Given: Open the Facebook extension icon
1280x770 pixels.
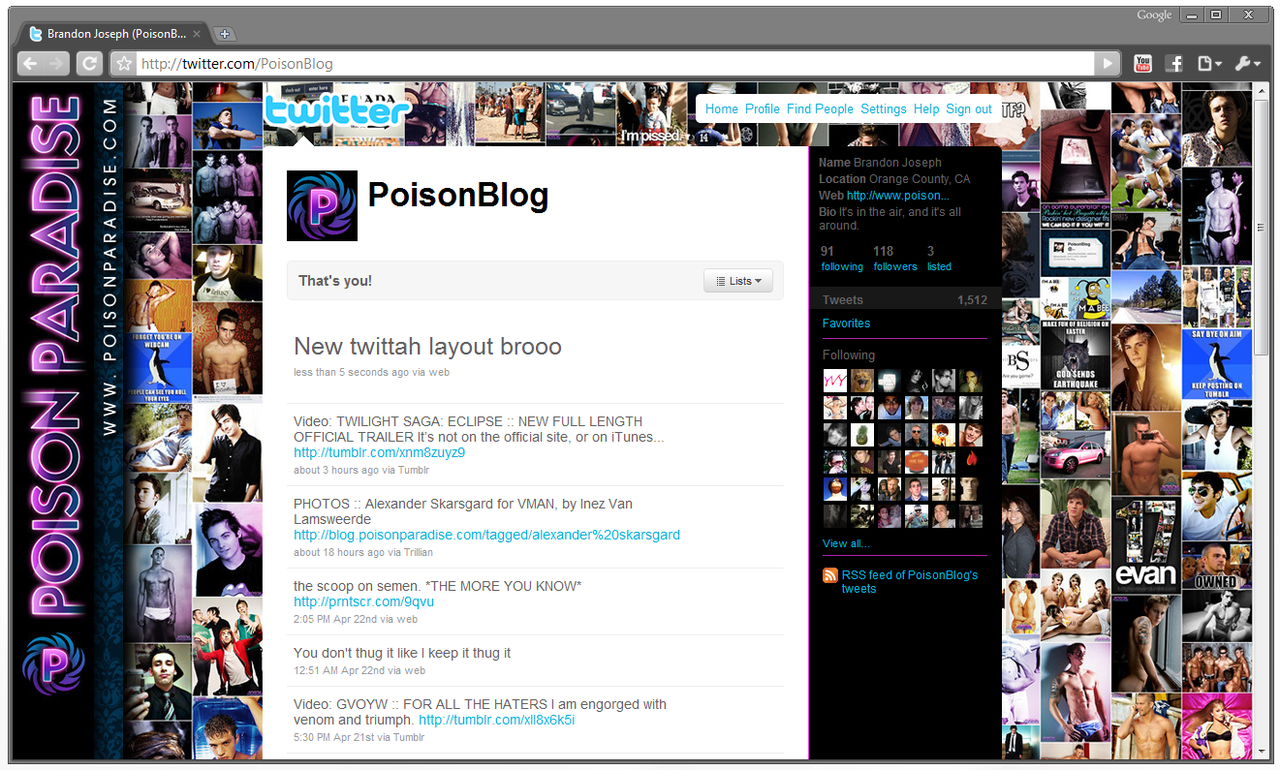Looking at the screenshot, I should (x=1175, y=64).
